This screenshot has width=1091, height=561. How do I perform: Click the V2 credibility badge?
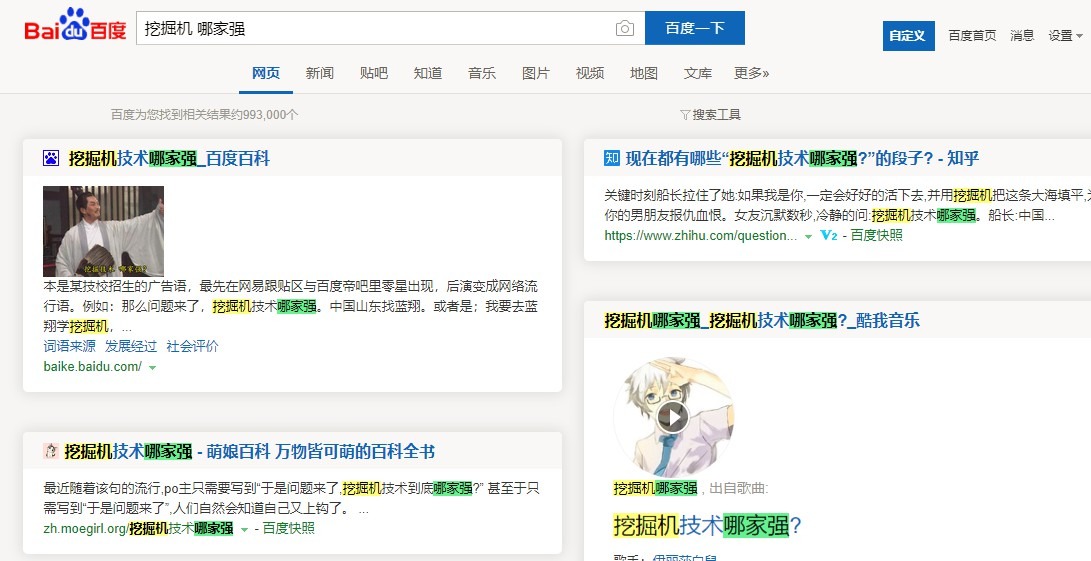click(x=829, y=235)
